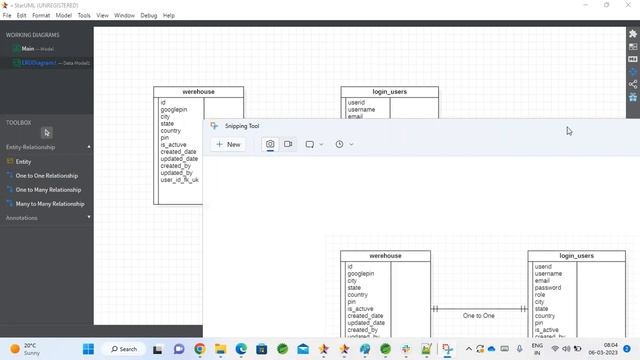Viewport: 640px width, 360px height.
Task: Click username column in StarUML login_users entity
Action: 361,109
